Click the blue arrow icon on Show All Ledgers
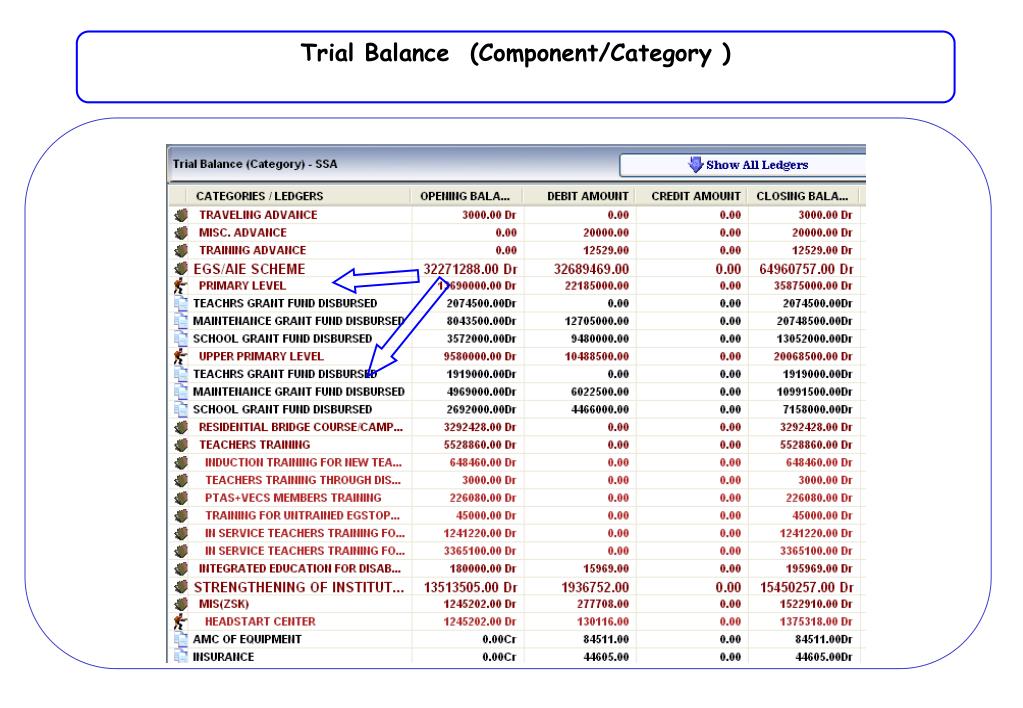The height and width of the screenshot is (708, 1023). (695, 164)
